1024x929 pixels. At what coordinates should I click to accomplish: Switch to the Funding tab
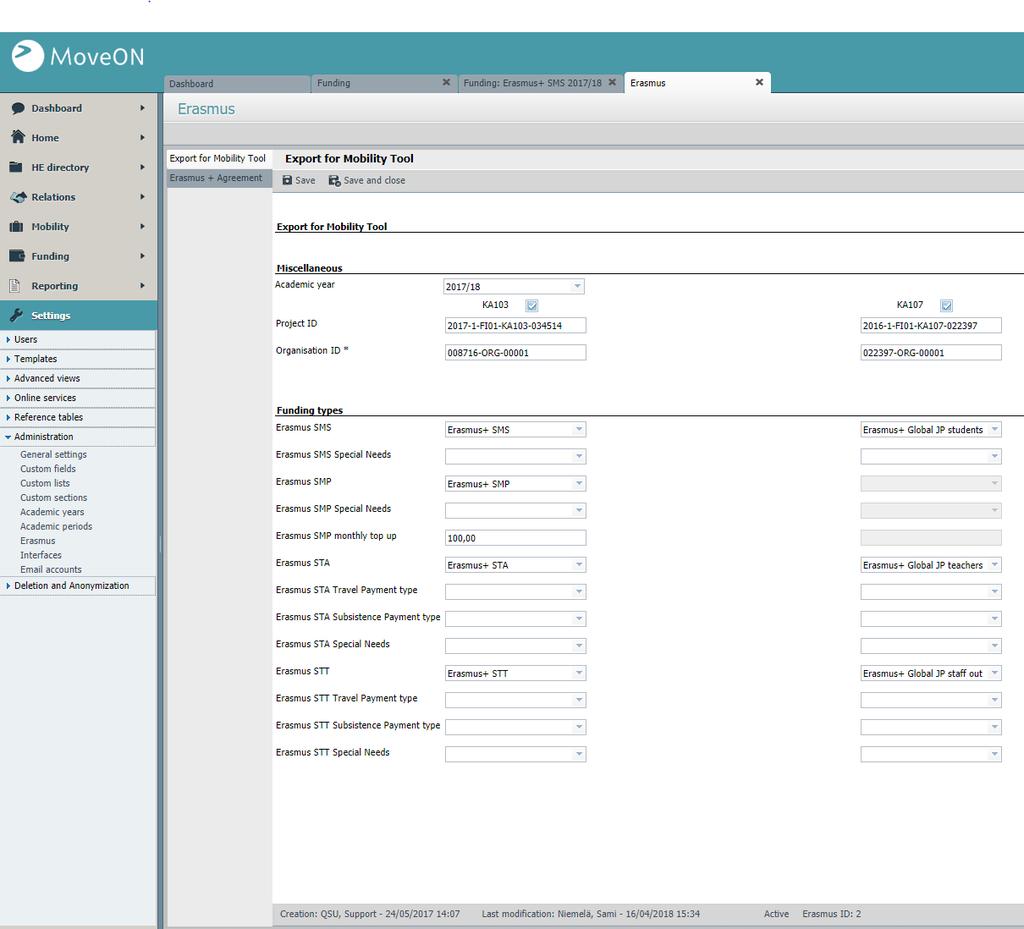[384, 83]
